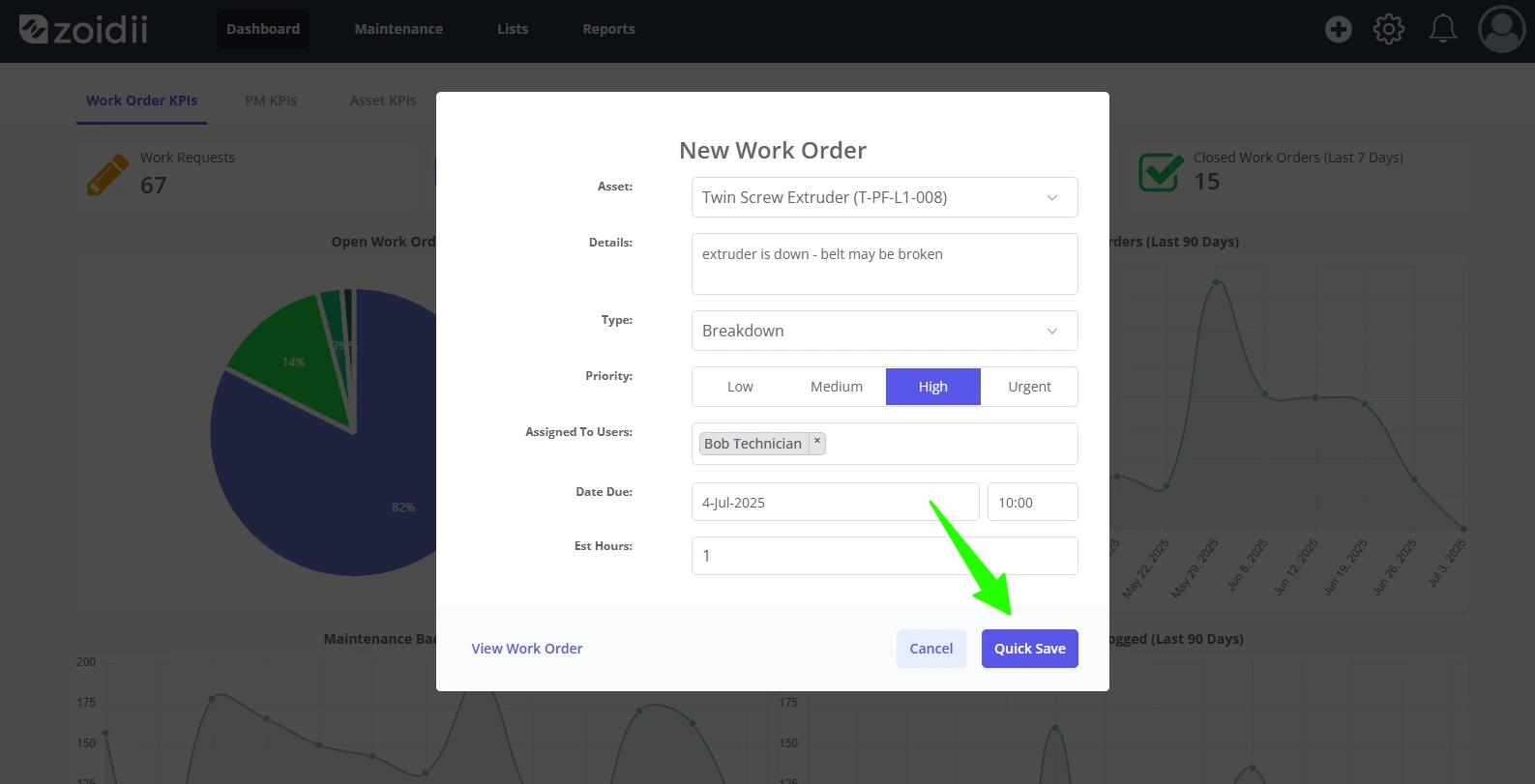Open the View Work Order link
Screen dimensions: 1535x784
click(x=527, y=649)
